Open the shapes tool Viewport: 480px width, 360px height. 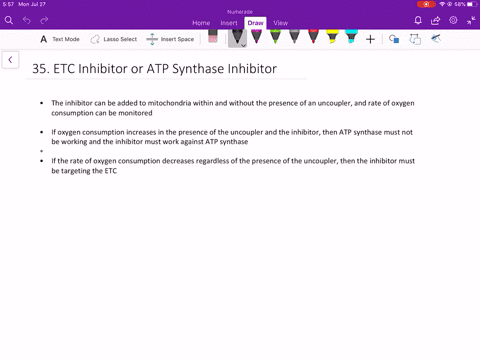tap(394, 39)
